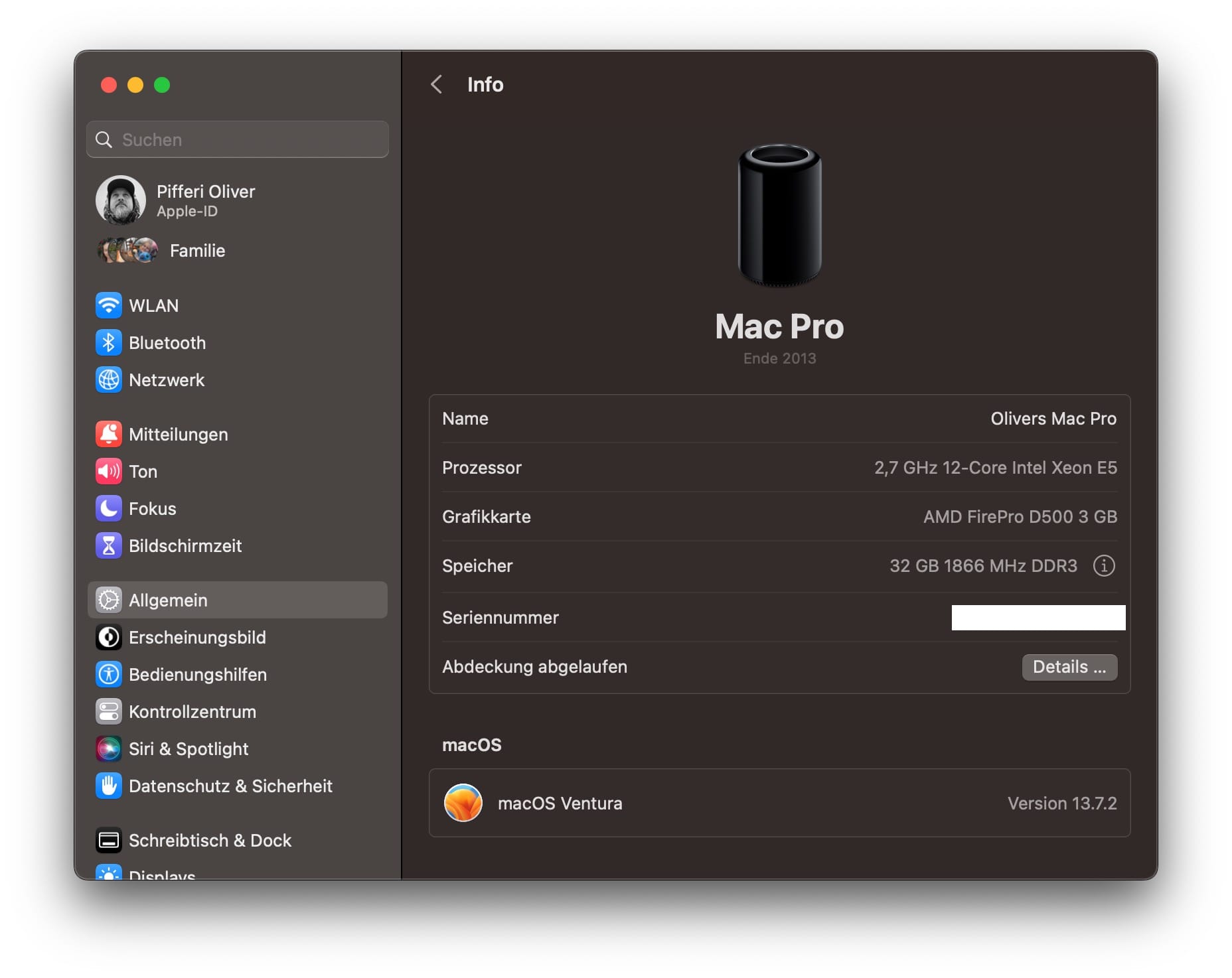Click in the Suchen search field
1232x978 pixels.
pos(238,139)
